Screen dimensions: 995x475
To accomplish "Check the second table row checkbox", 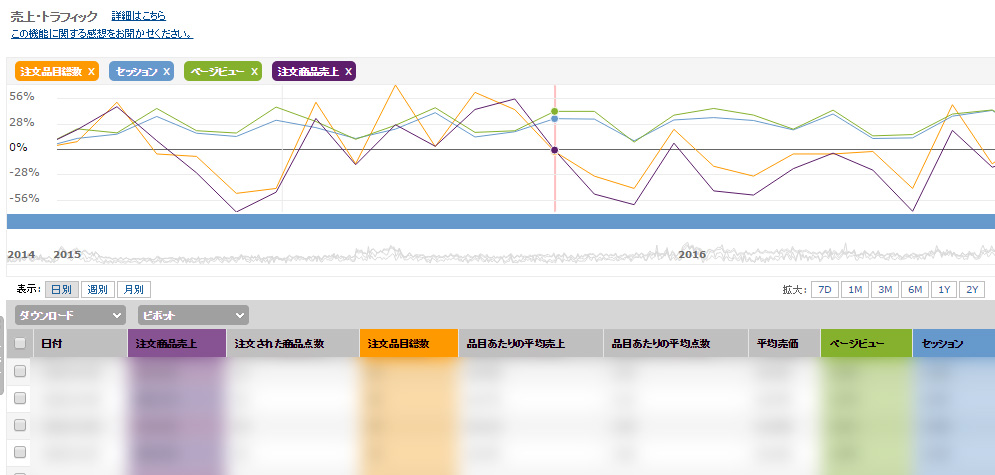I will click(x=20, y=398).
